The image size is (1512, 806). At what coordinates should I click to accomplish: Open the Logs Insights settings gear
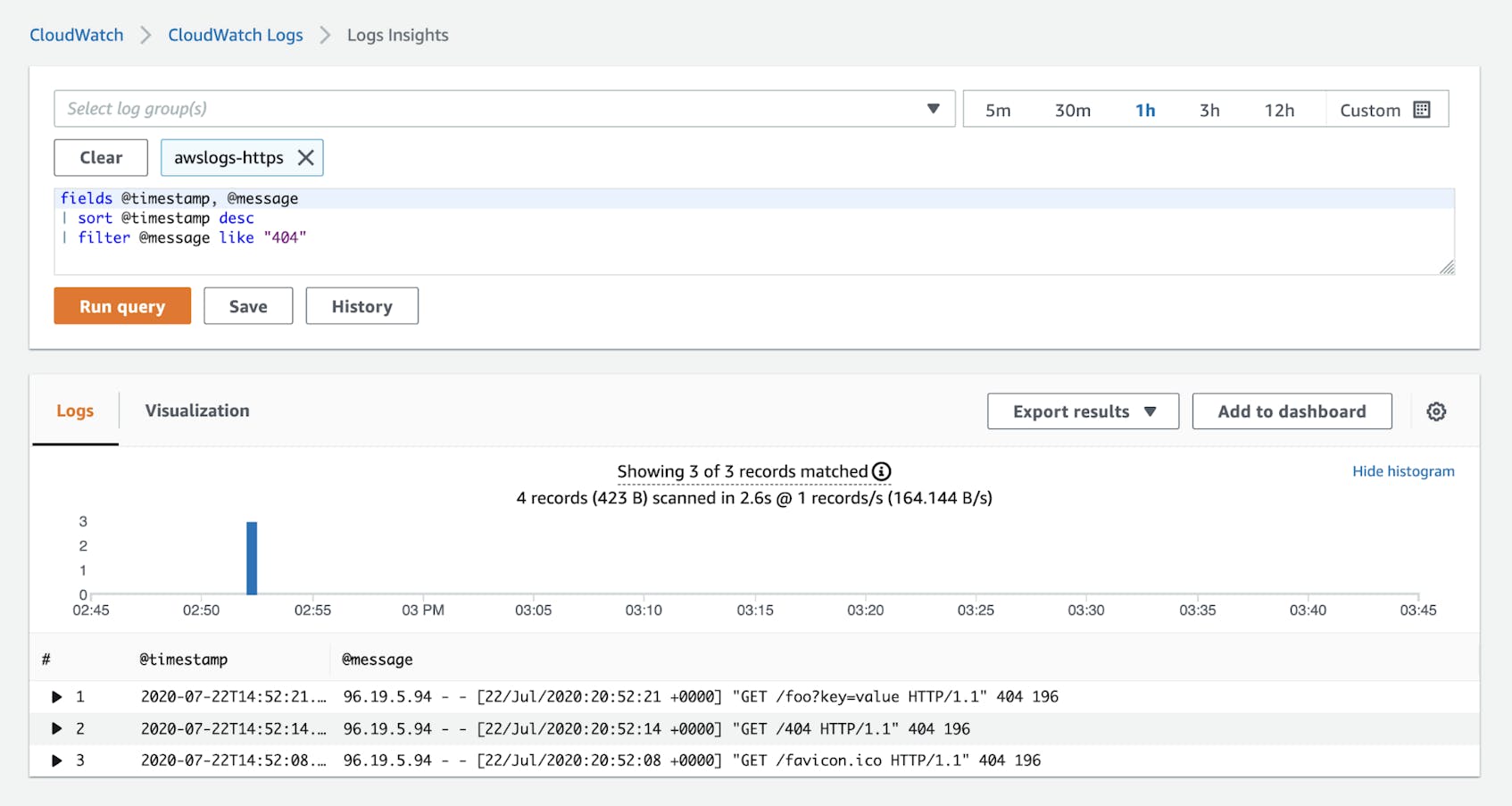[x=1435, y=411]
